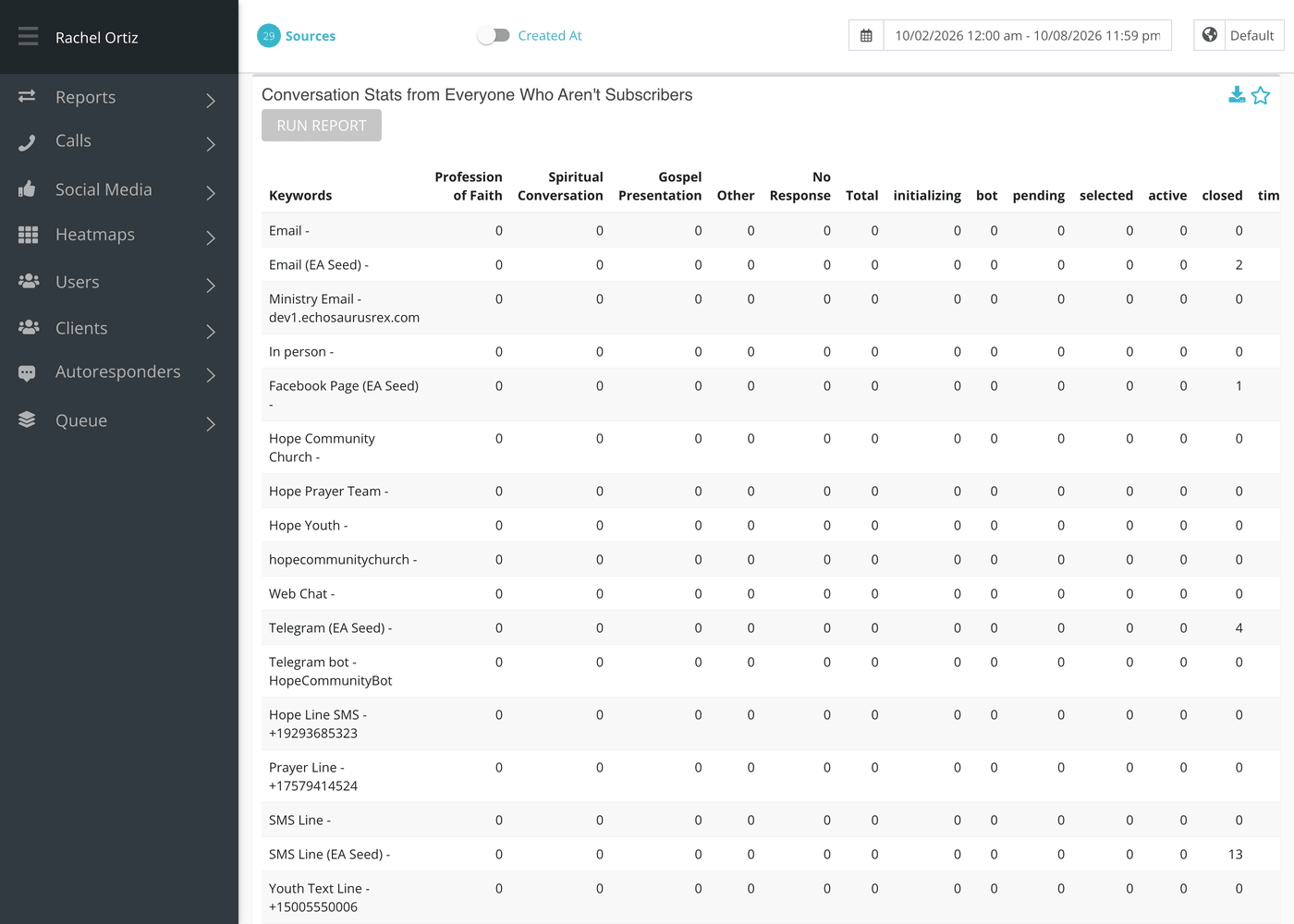
Task: Favorite this report with the star icon
Action: (1261, 95)
